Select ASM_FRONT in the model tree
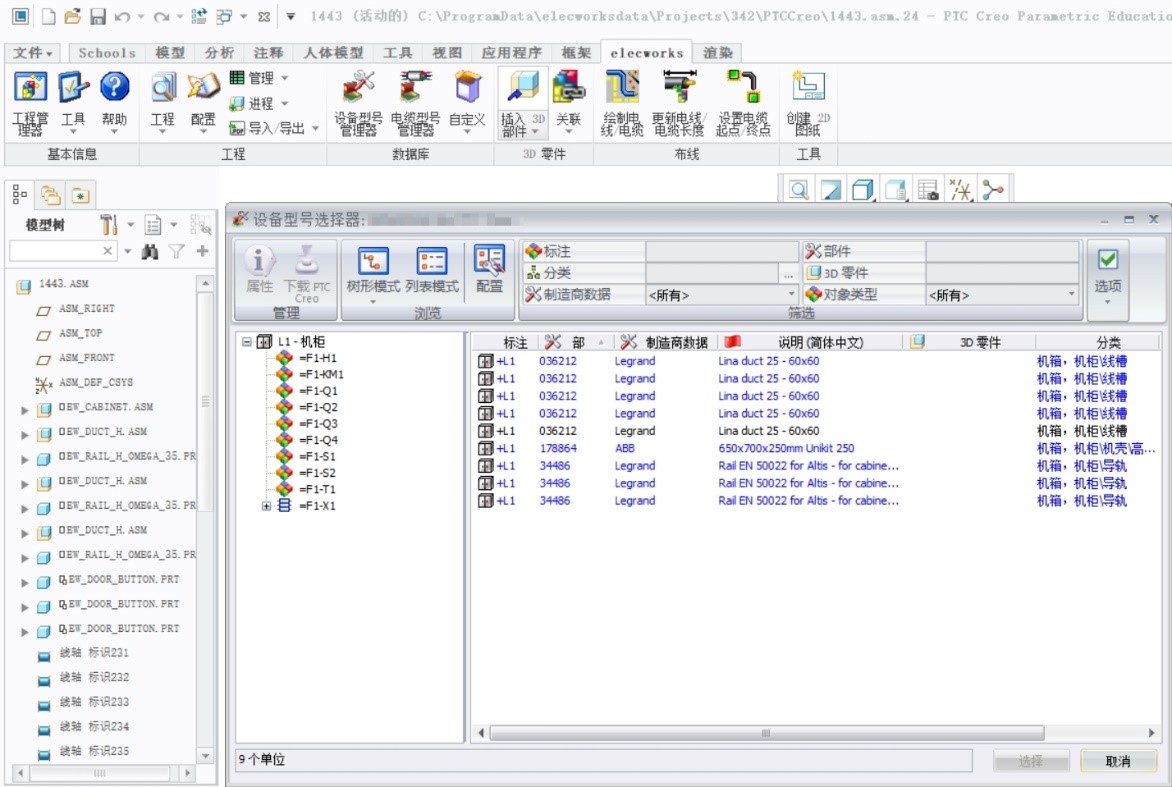The height and width of the screenshot is (787, 1172). (x=87, y=358)
